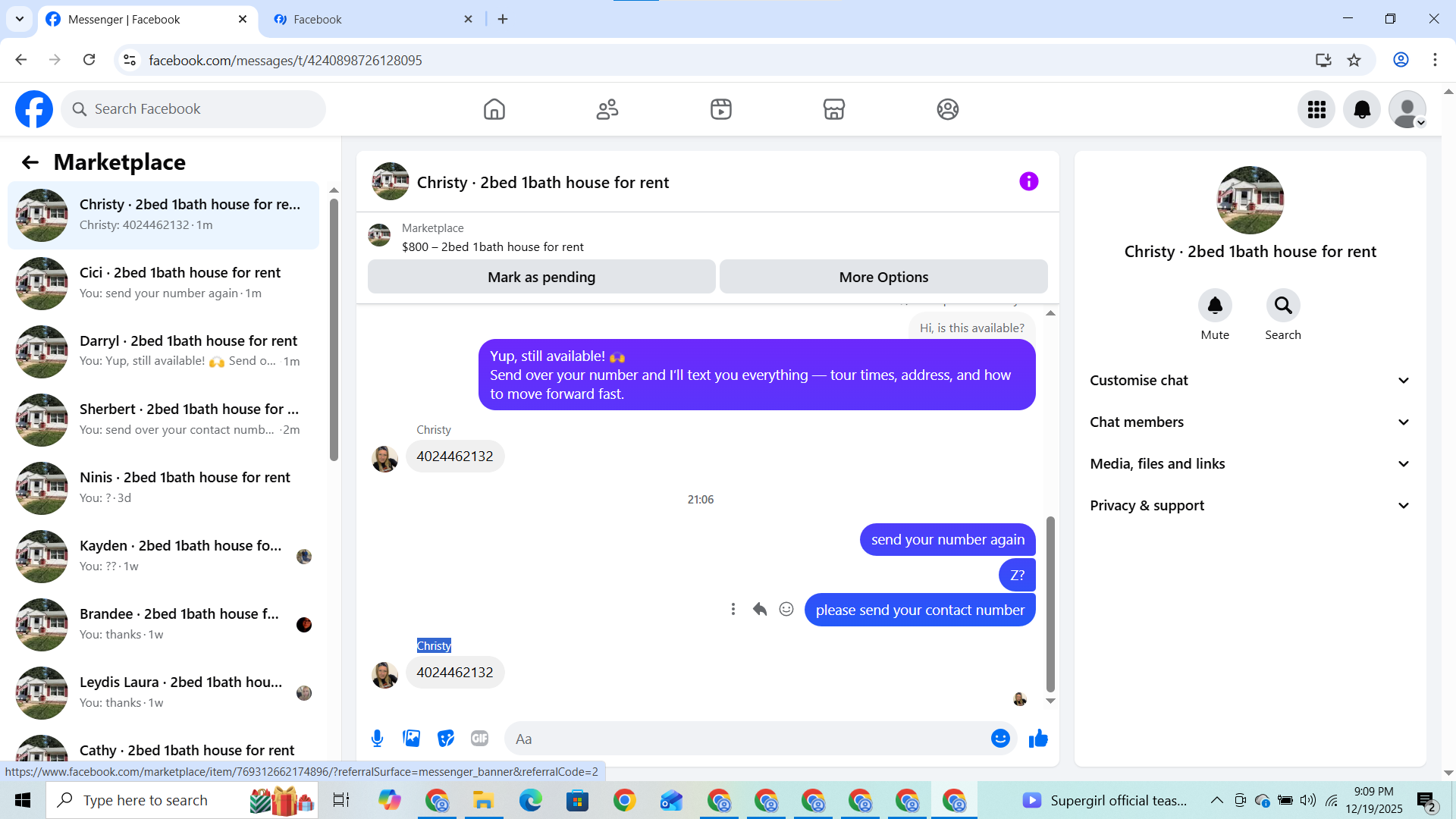The width and height of the screenshot is (1456, 819).
Task: Click Mark as pending button
Action: pos(541,277)
